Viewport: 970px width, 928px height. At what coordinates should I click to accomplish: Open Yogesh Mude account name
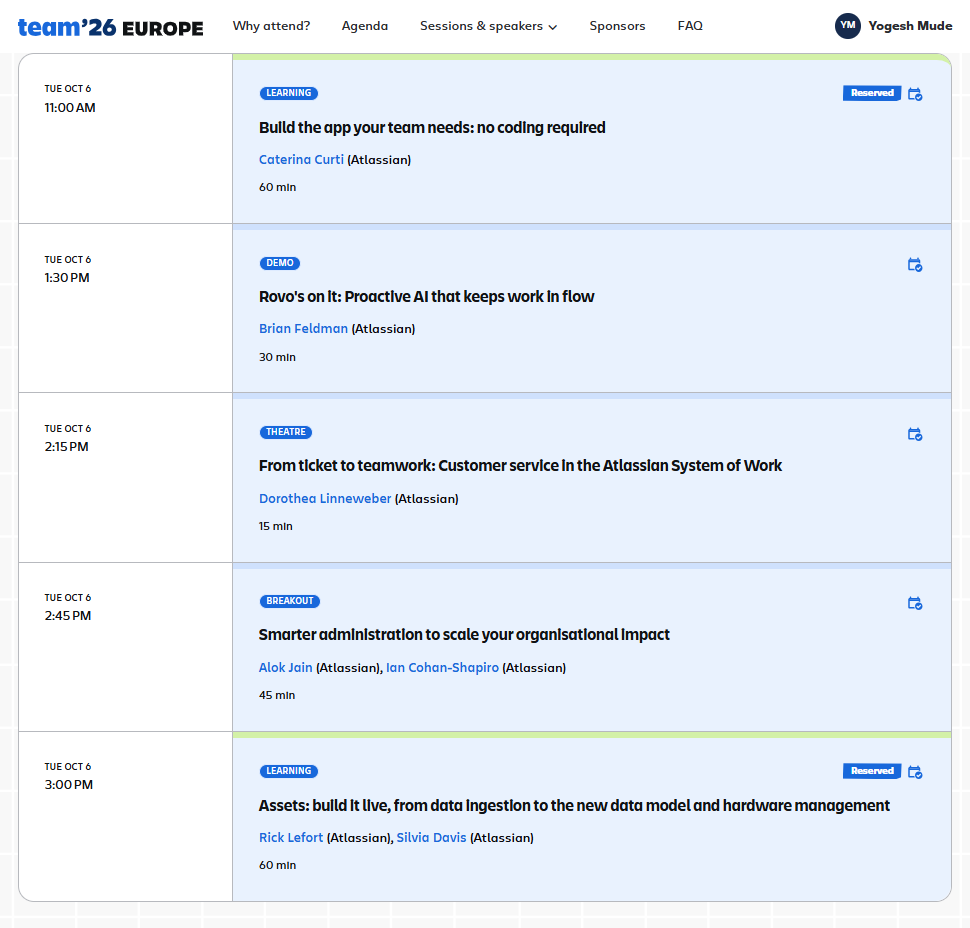pos(910,26)
